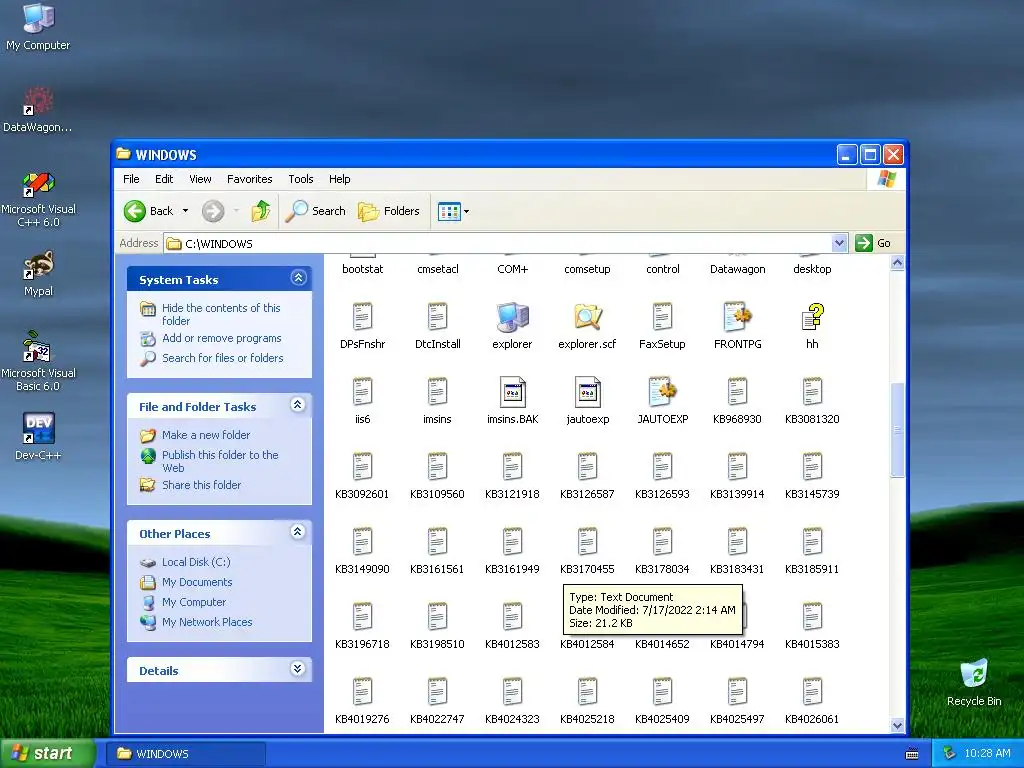The image size is (1024, 768).
Task: Click the vertical scrollbar thumb
Action: pos(897,430)
